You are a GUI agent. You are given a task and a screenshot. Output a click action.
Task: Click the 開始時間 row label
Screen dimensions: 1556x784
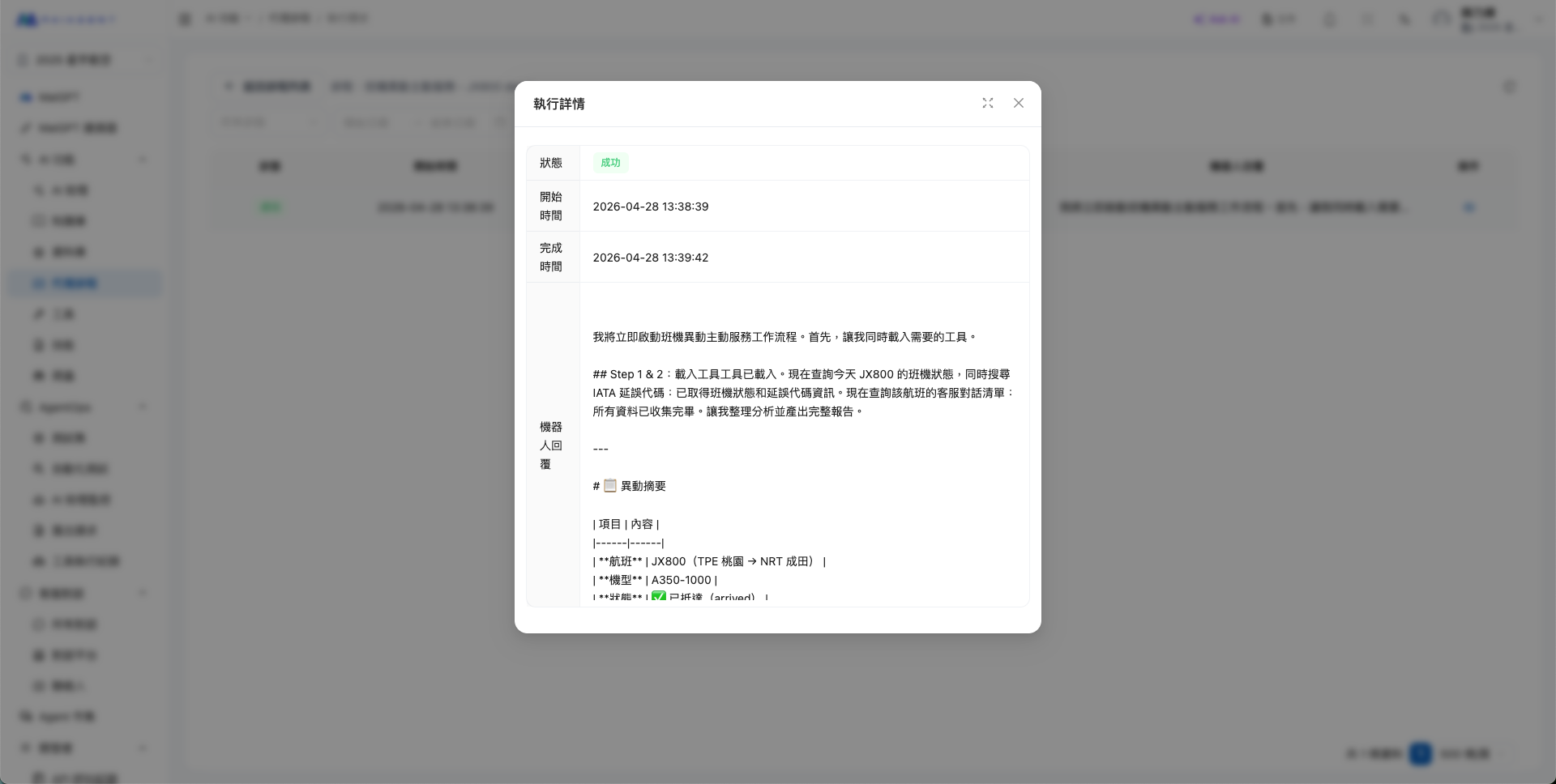coord(551,206)
